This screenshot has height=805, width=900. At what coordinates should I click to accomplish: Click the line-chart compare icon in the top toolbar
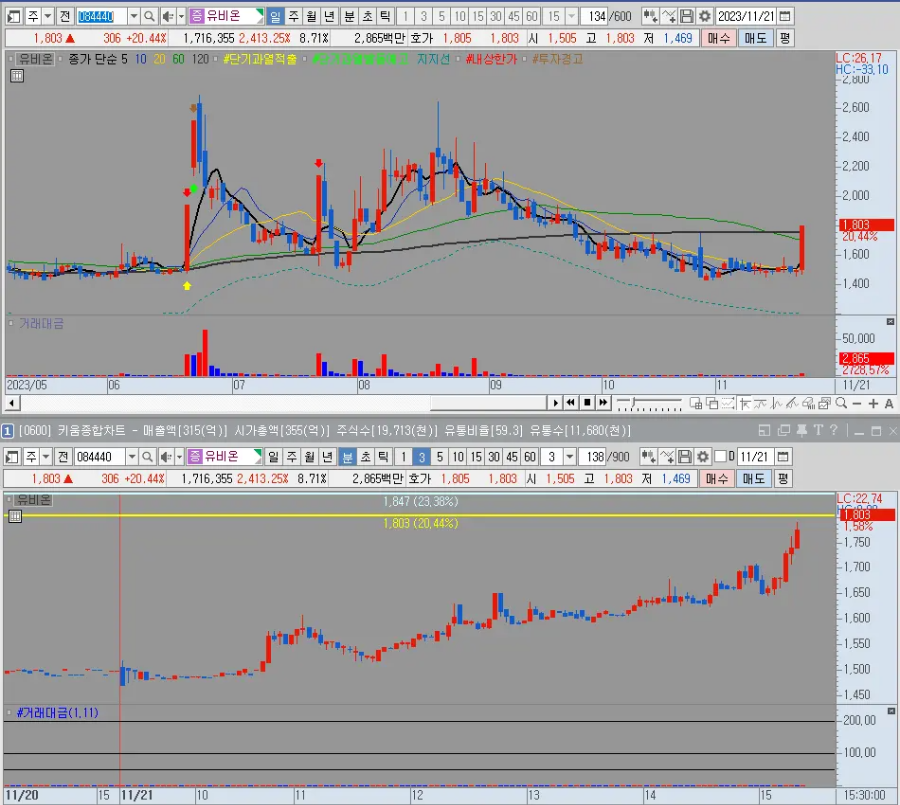[x=669, y=16]
